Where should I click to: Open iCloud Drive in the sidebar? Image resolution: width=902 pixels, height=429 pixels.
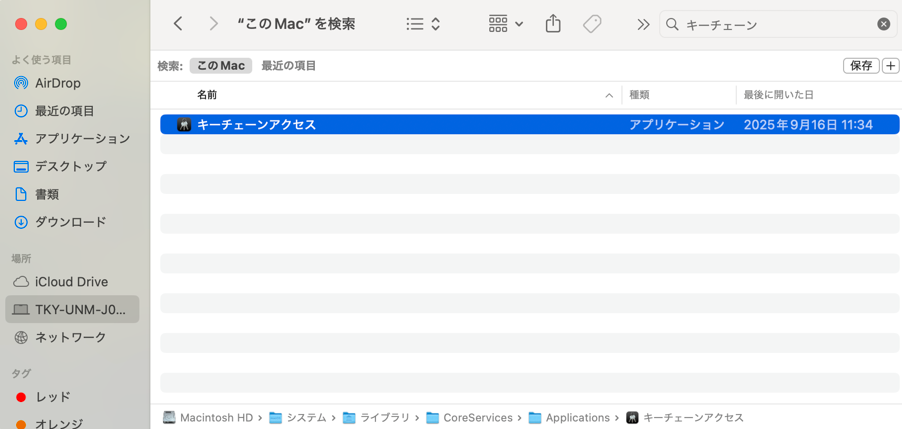tap(72, 282)
